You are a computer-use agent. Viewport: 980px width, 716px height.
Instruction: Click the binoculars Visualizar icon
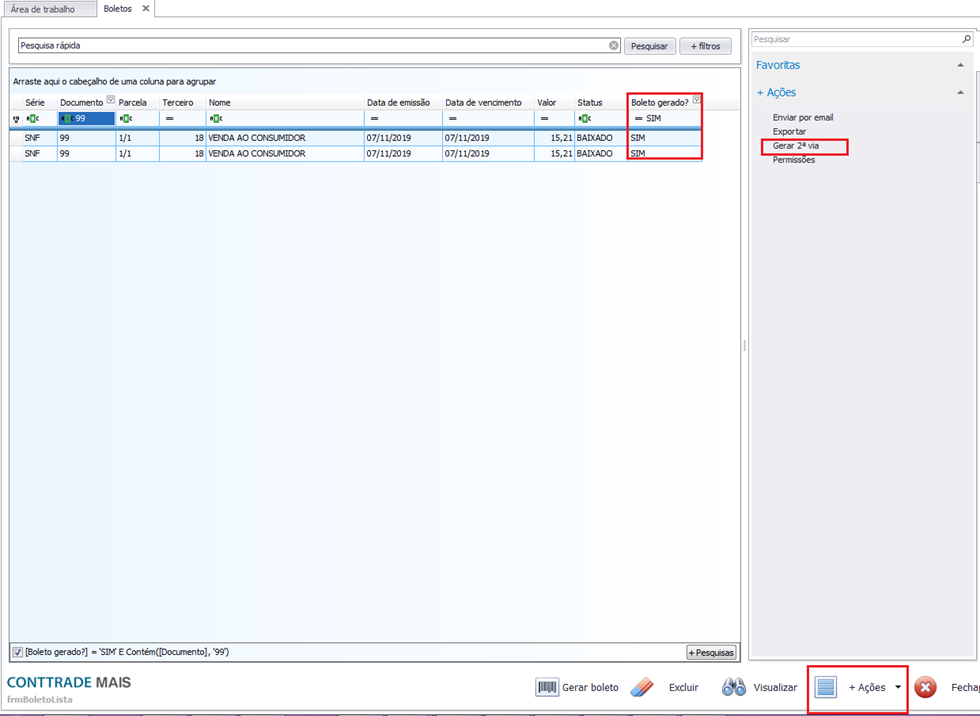point(733,687)
